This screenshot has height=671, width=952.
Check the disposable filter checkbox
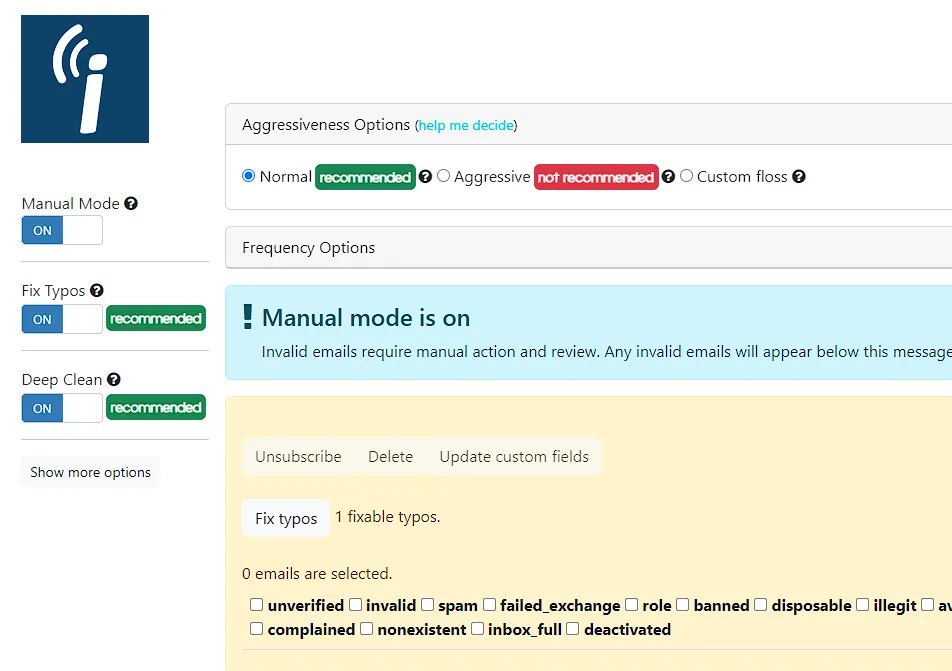click(x=761, y=605)
